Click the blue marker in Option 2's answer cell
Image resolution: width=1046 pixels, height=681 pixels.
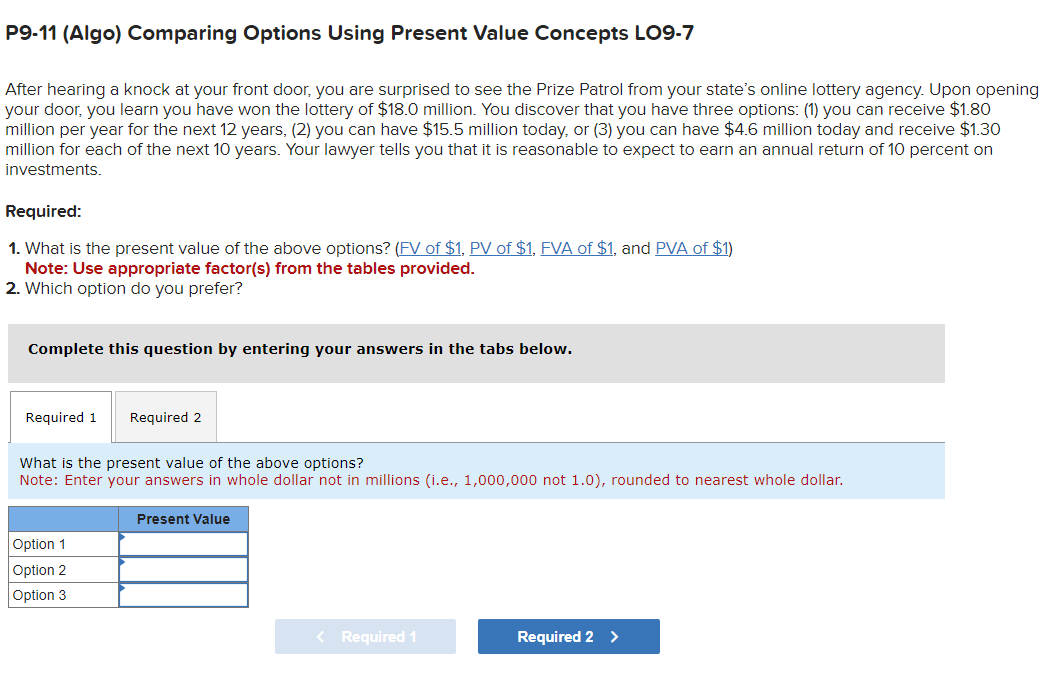click(123, 563)
